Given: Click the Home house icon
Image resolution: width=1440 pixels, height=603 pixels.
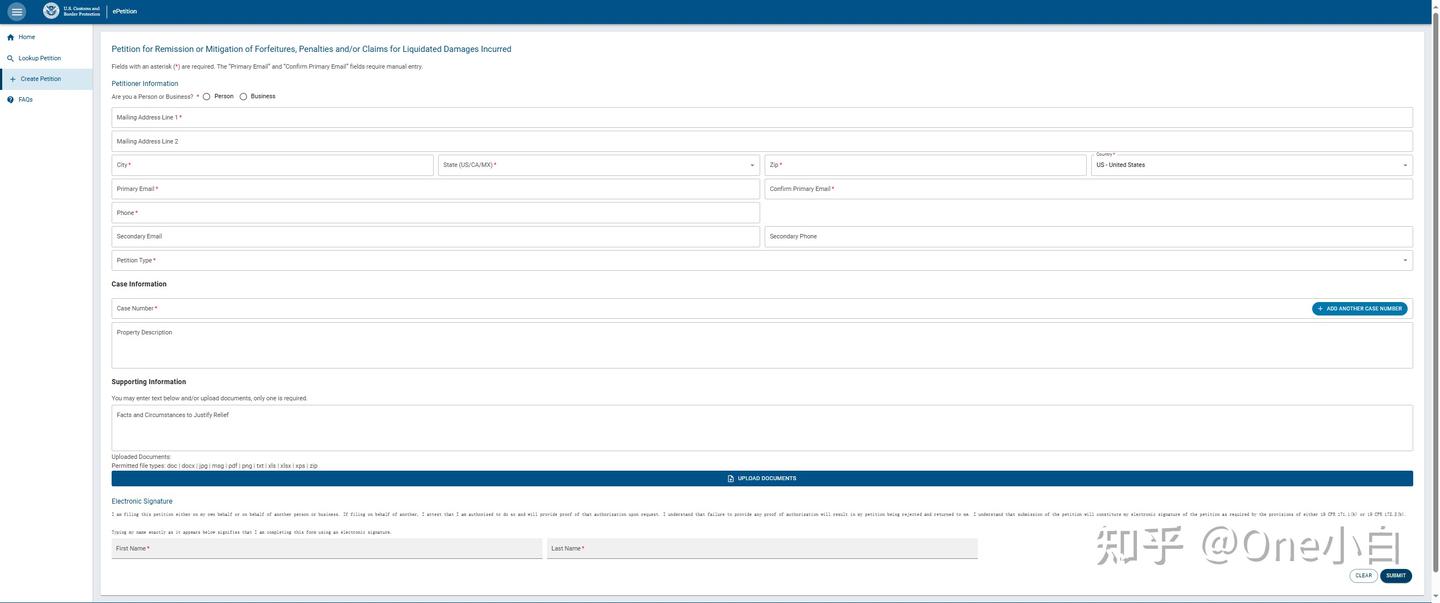Looking at the screenshot, I should tap(10, 37).
